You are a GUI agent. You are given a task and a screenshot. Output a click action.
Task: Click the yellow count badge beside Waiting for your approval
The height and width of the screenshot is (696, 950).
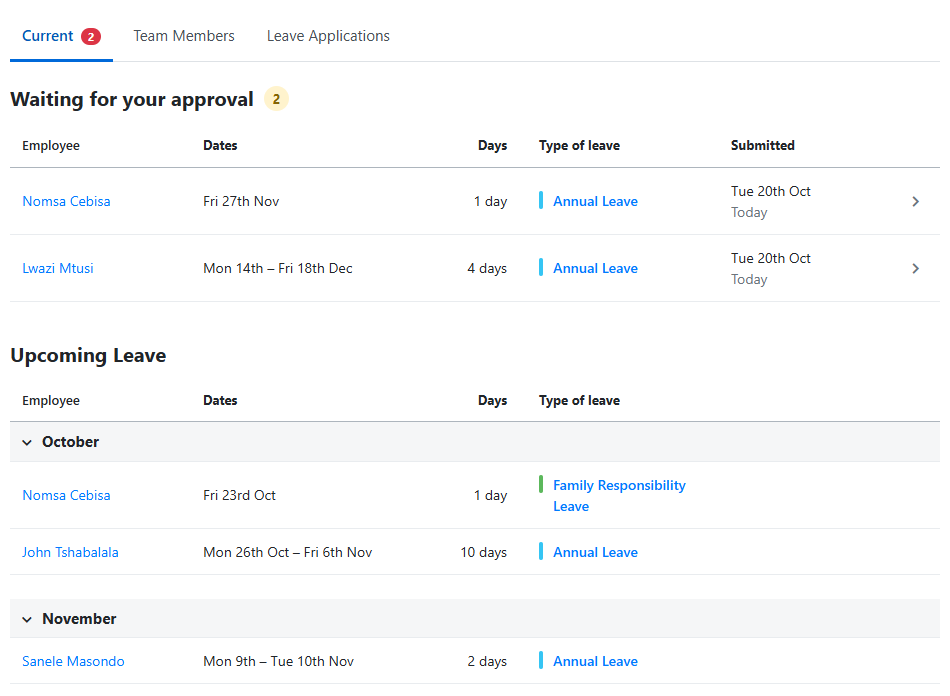coord(276,99)
